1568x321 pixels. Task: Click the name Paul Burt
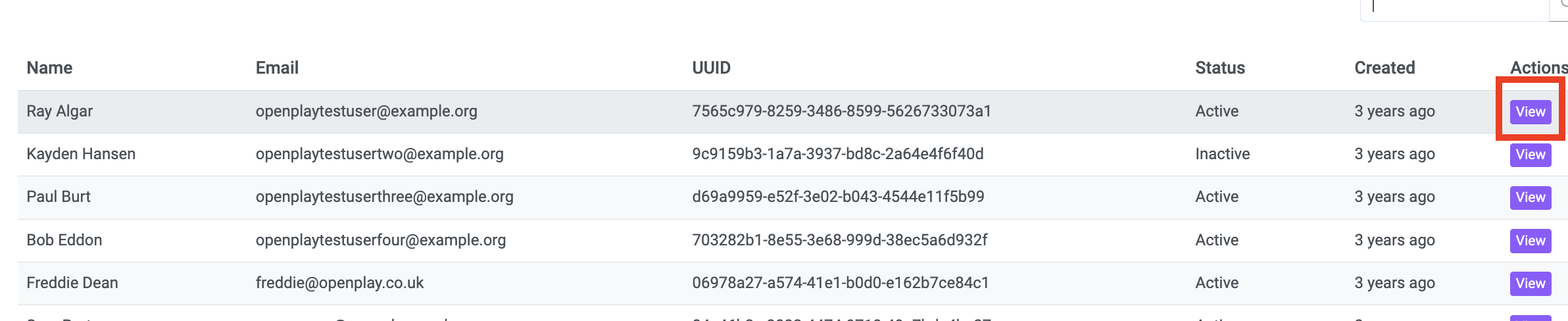59,197
